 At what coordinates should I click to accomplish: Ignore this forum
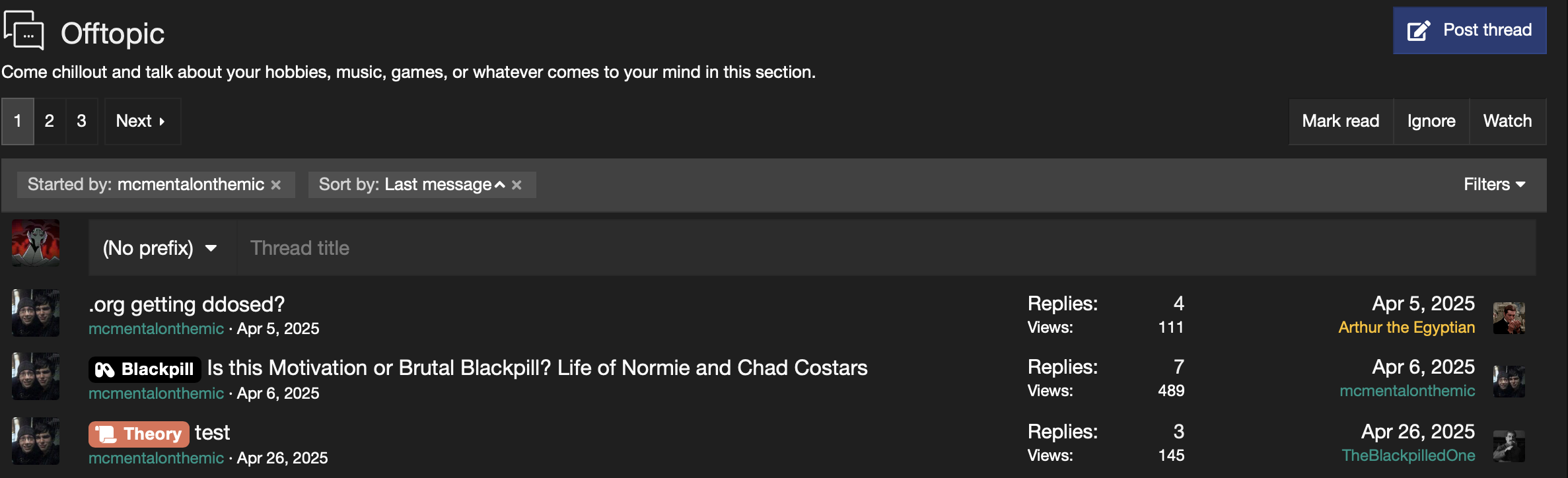pos(1431,121)
